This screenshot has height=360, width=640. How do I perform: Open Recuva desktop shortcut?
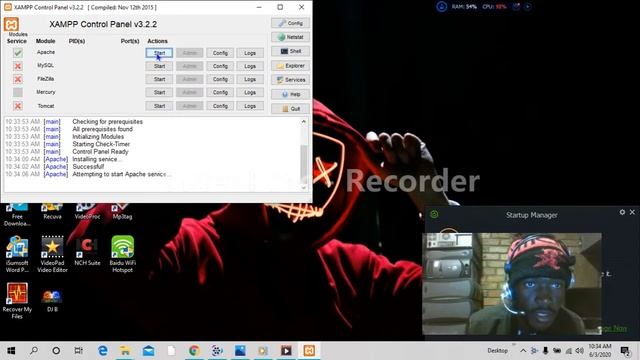[x=52, y=211]
